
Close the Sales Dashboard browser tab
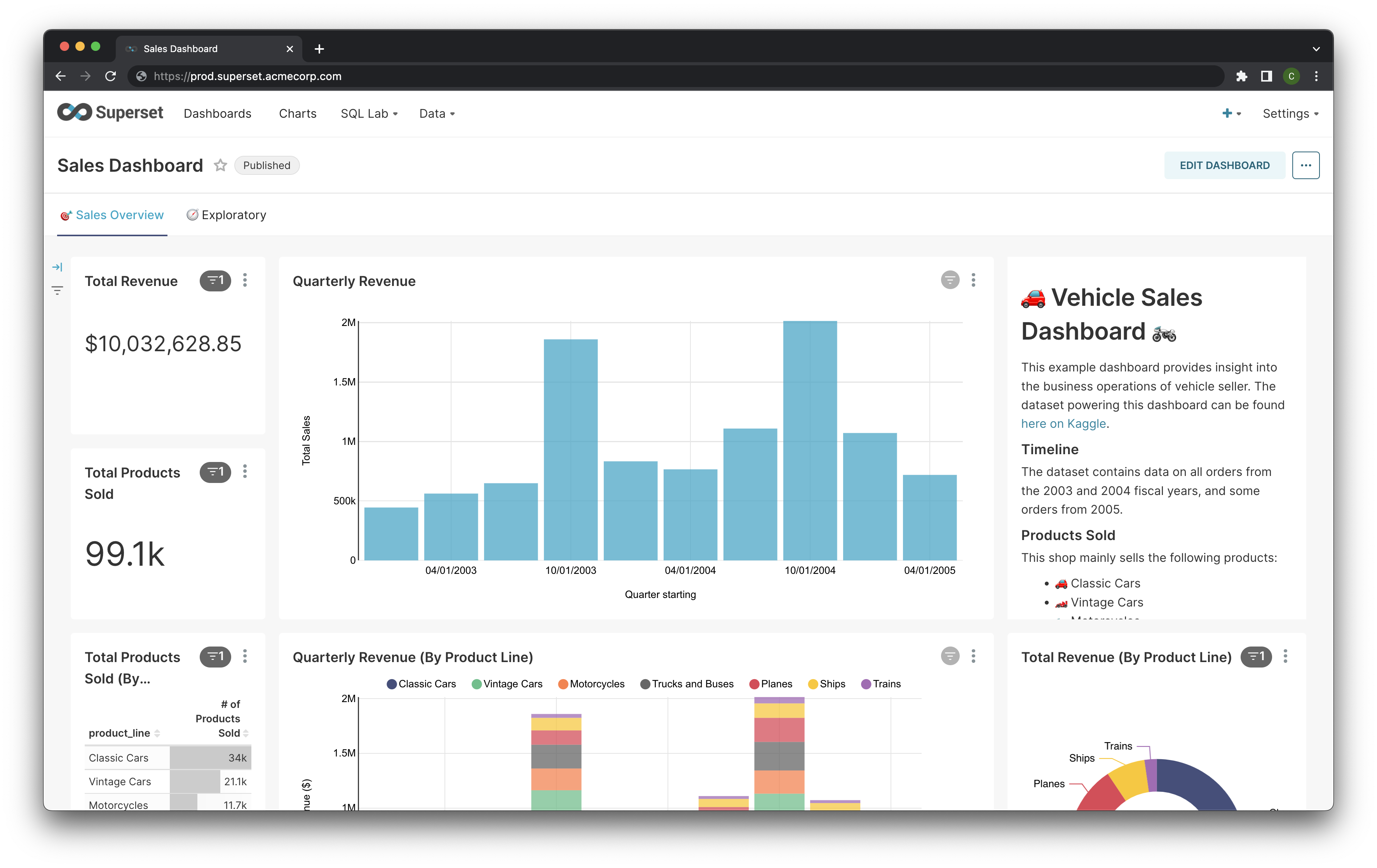pos(289,49)
